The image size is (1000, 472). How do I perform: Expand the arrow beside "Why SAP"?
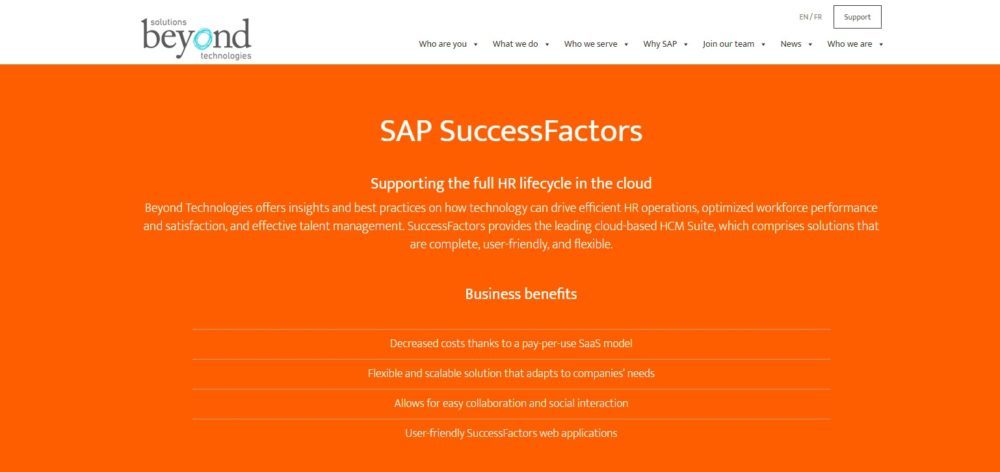point(686,44)
